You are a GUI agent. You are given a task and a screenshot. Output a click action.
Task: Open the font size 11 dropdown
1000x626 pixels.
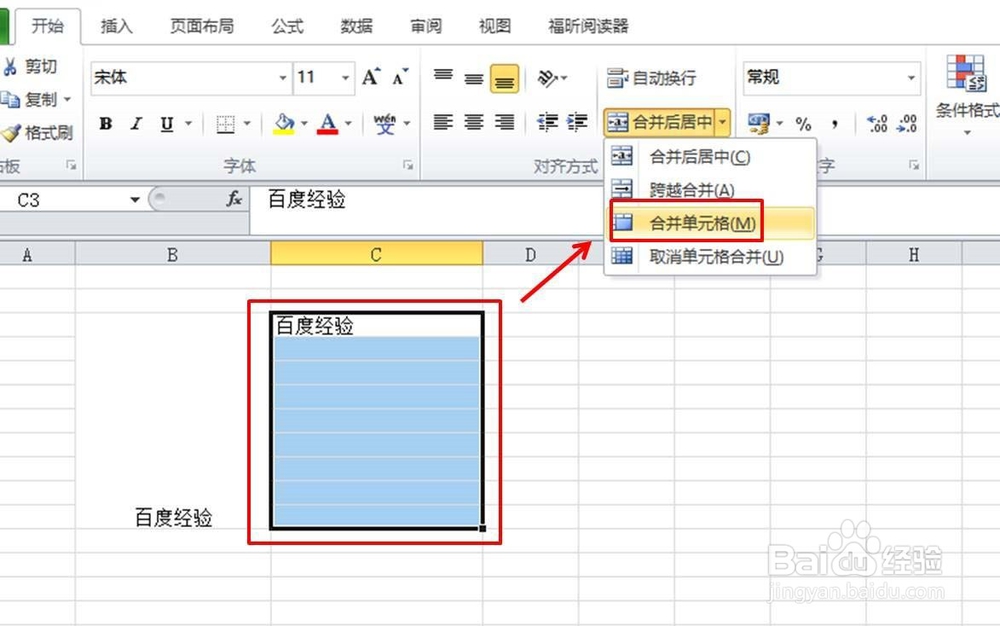344,77
